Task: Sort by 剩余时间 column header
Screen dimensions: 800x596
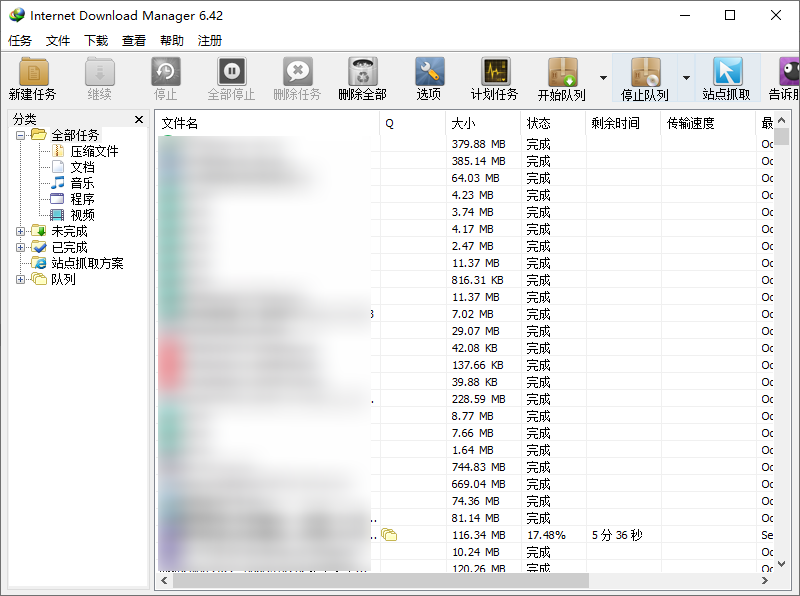Action: [x=623, y=123]
